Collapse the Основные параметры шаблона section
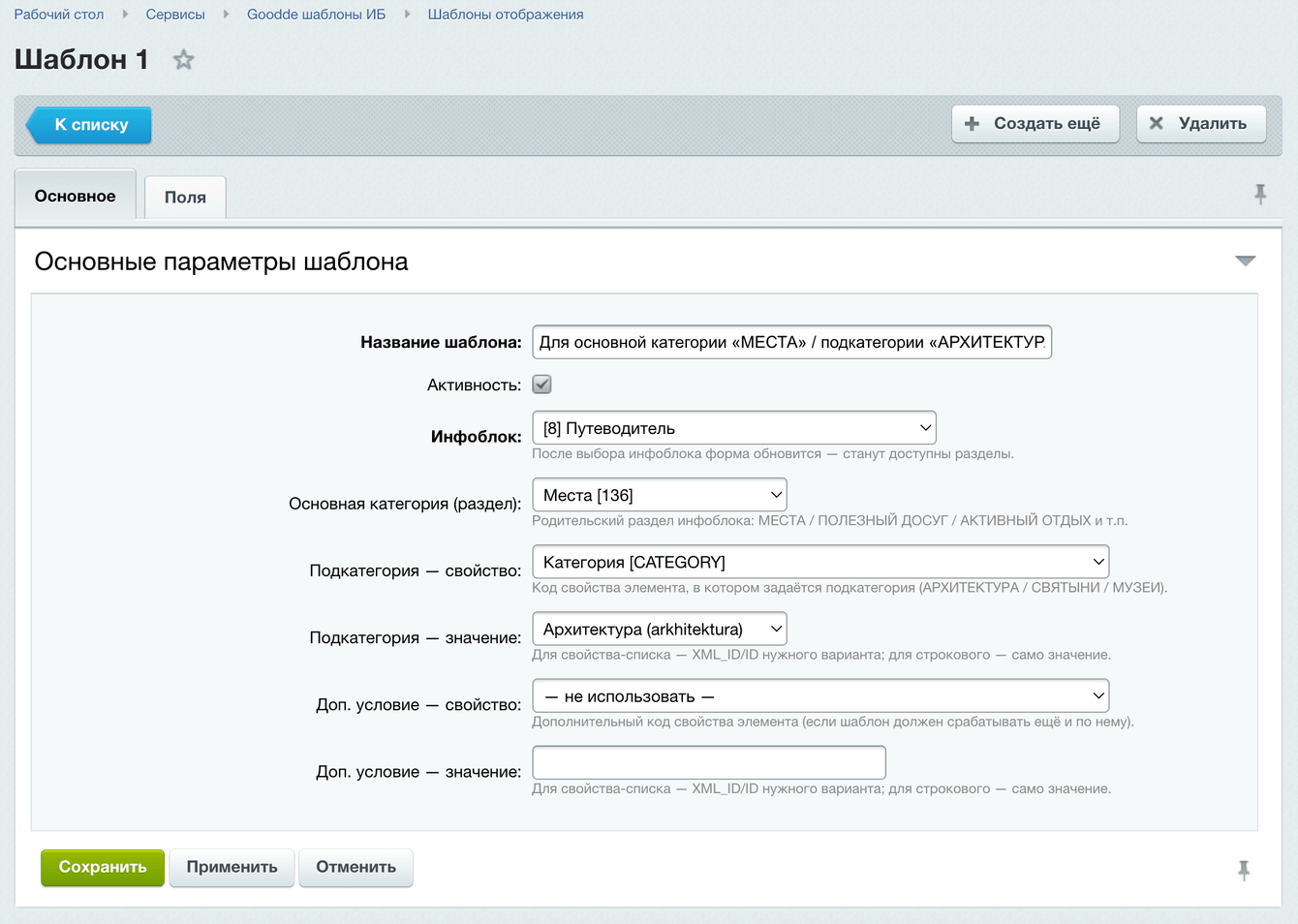The height and width of the screenshot is (924, 1298). pyautogui.click(x=1245, y=261)
